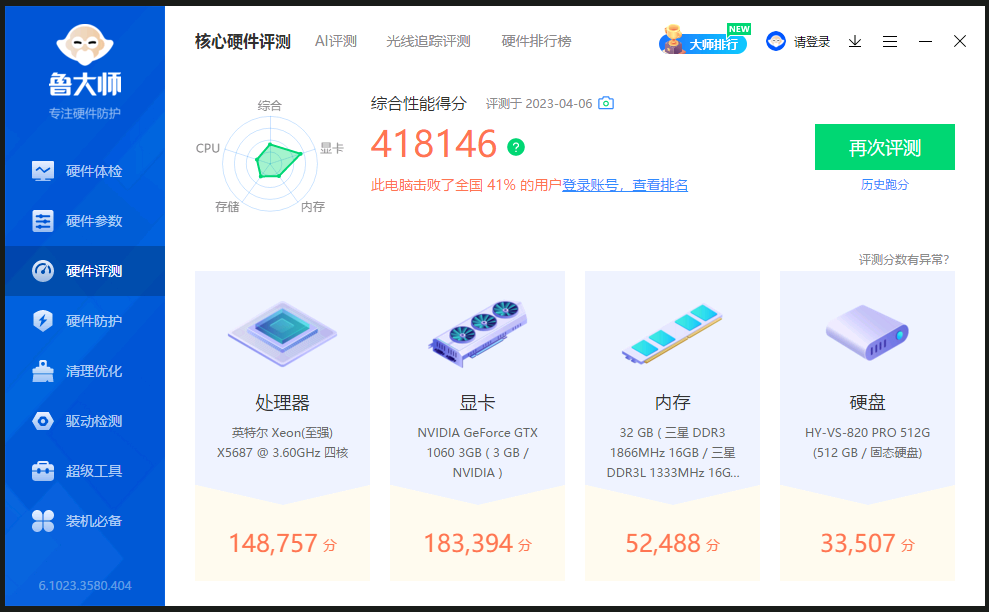
Task: Open the hamburger menu icon
Action: (x=890, y=42)
